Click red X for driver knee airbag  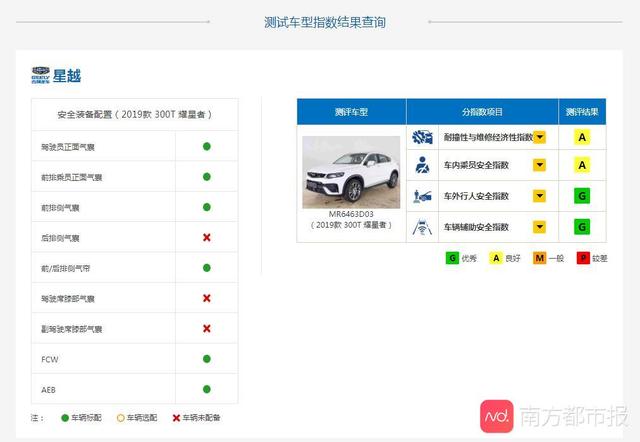click(206, 298)
